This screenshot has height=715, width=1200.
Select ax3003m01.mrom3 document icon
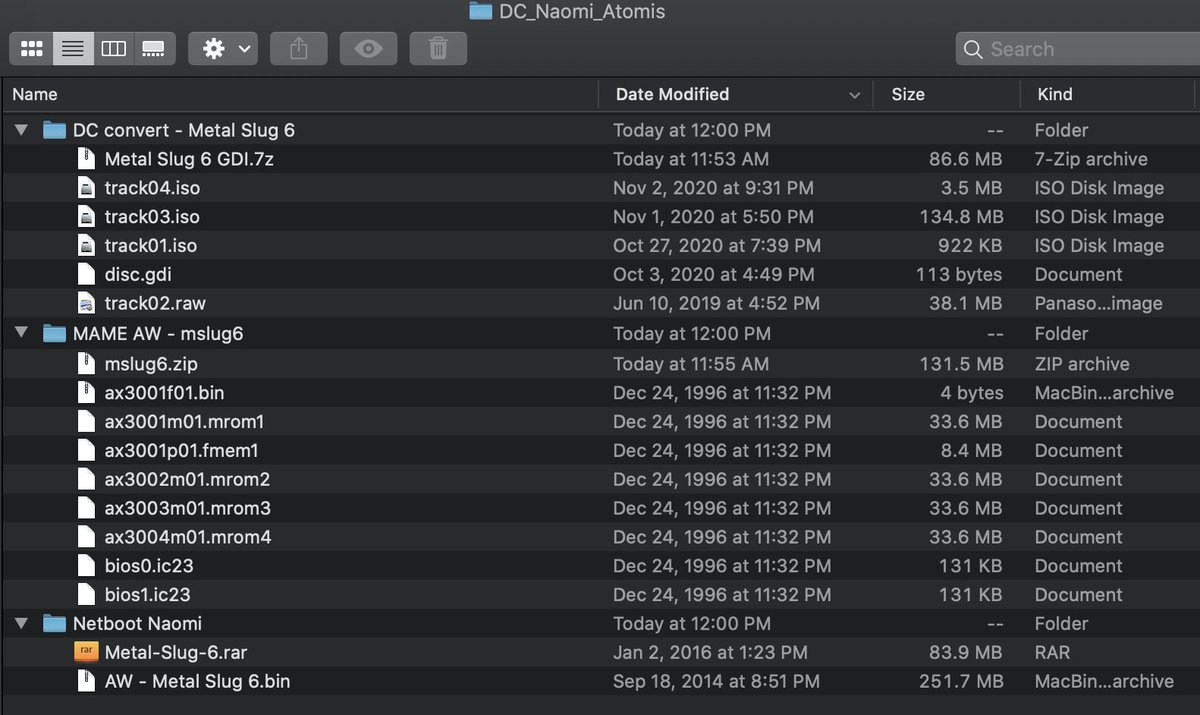tap(86, 508)
